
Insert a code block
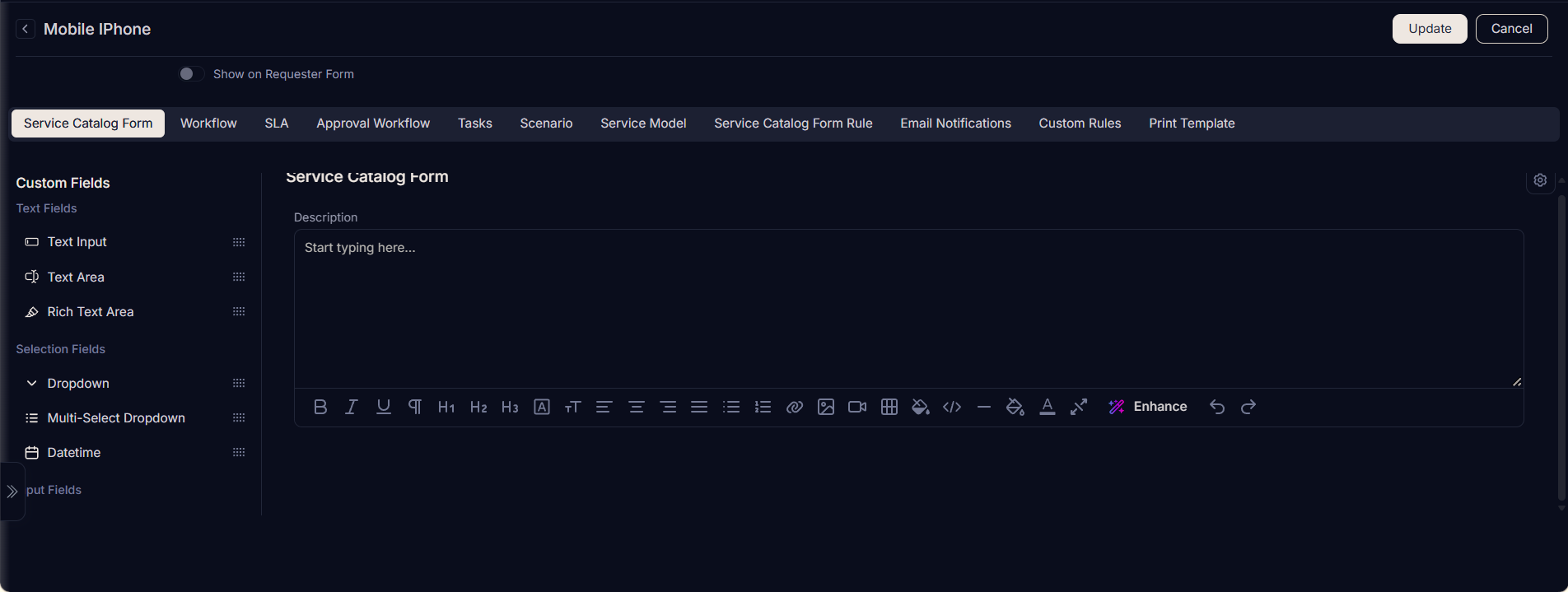(x=952, y=407)
